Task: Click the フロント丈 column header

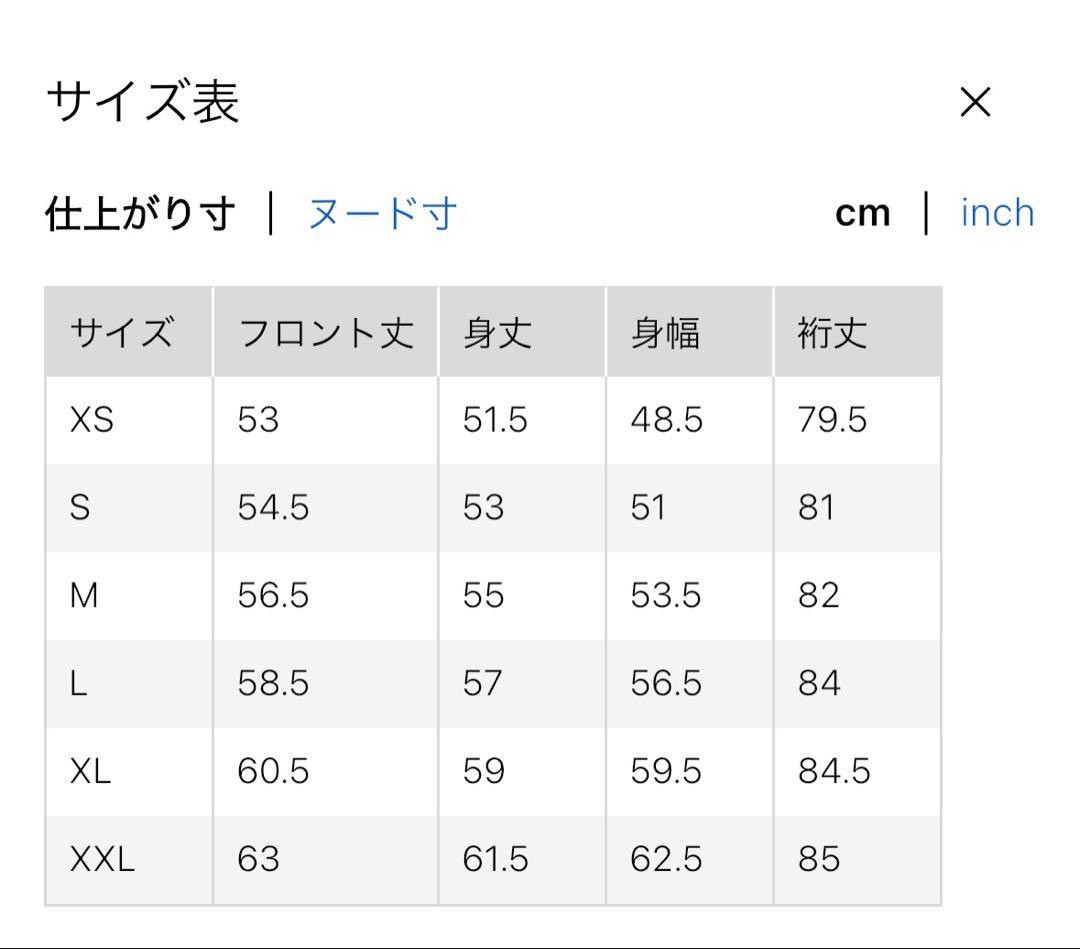Action: tap(322, 332)
